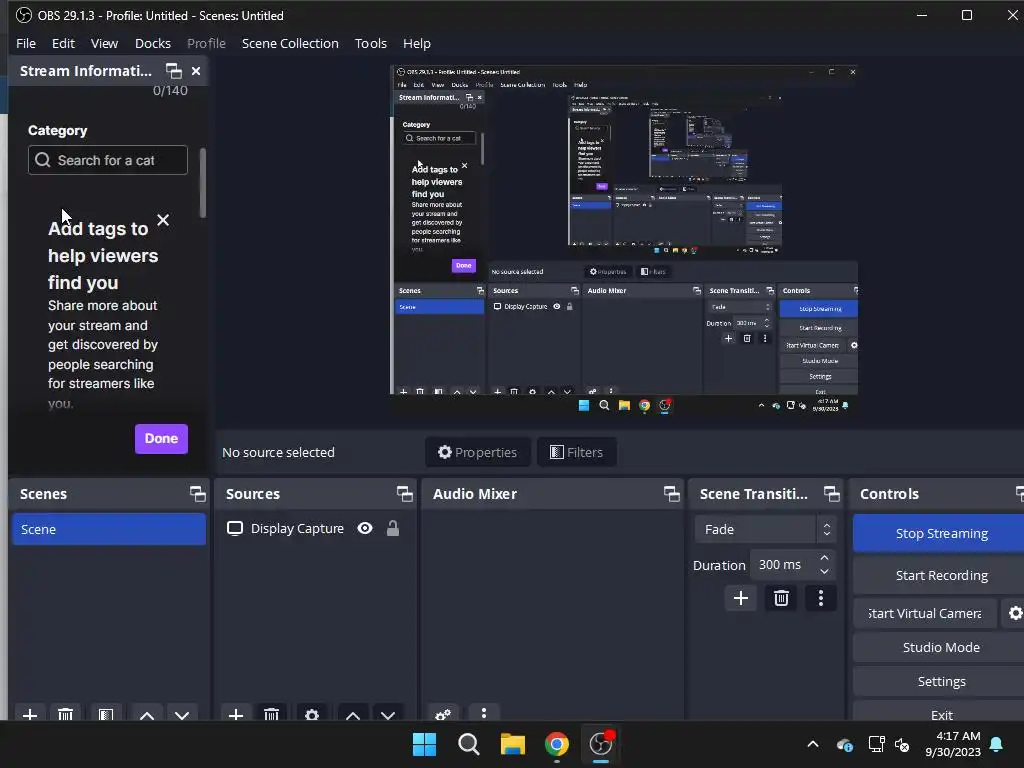Viewport: 1024px width, 768px height.
Task: Open the Fade transition dropdown
Action: [x=765, y=530]
